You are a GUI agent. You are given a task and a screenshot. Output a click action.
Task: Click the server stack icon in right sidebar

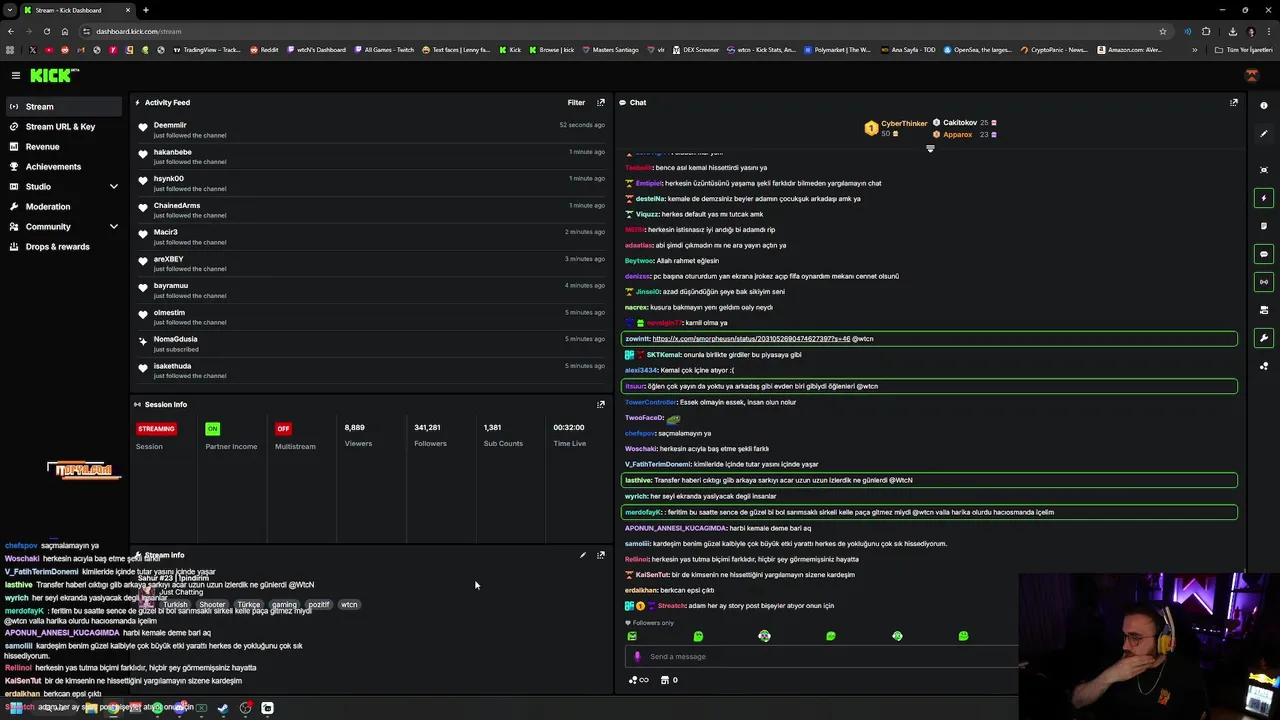point(1264,310)
